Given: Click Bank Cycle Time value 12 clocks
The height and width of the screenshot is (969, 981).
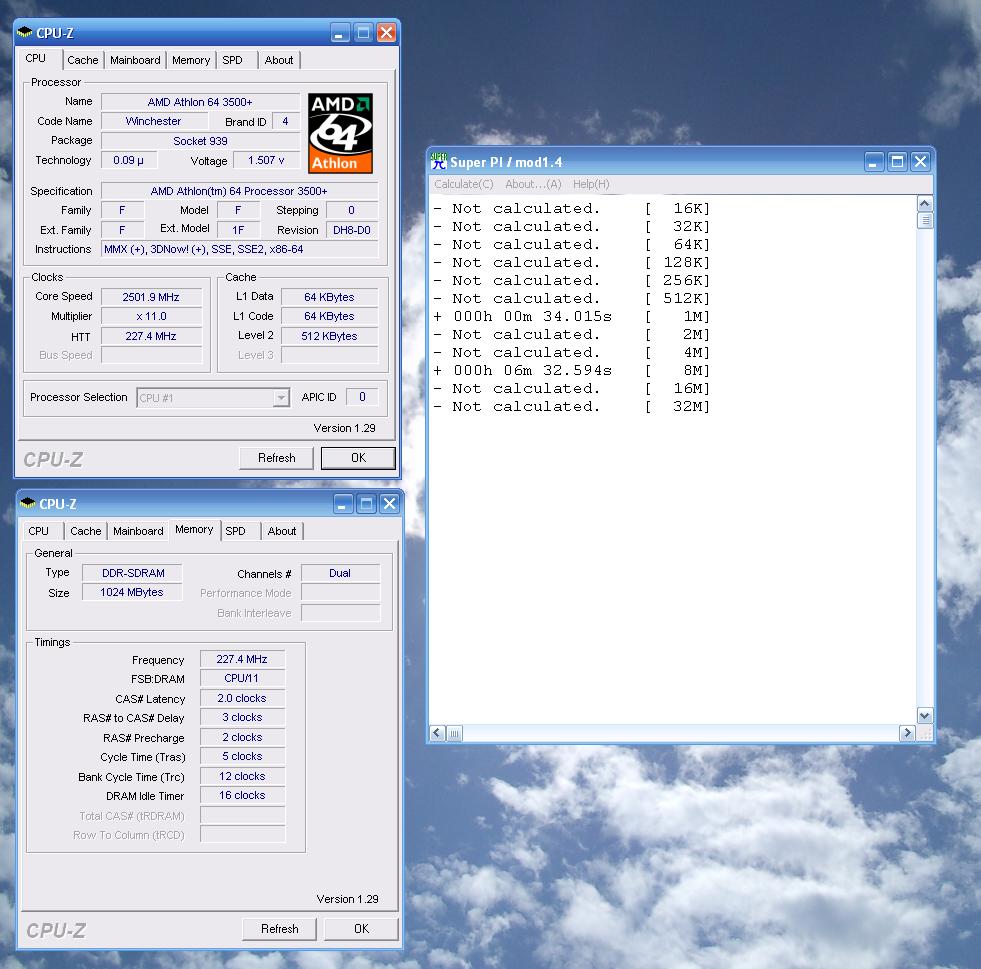Looking at the screenshot, I should (242, 776).
